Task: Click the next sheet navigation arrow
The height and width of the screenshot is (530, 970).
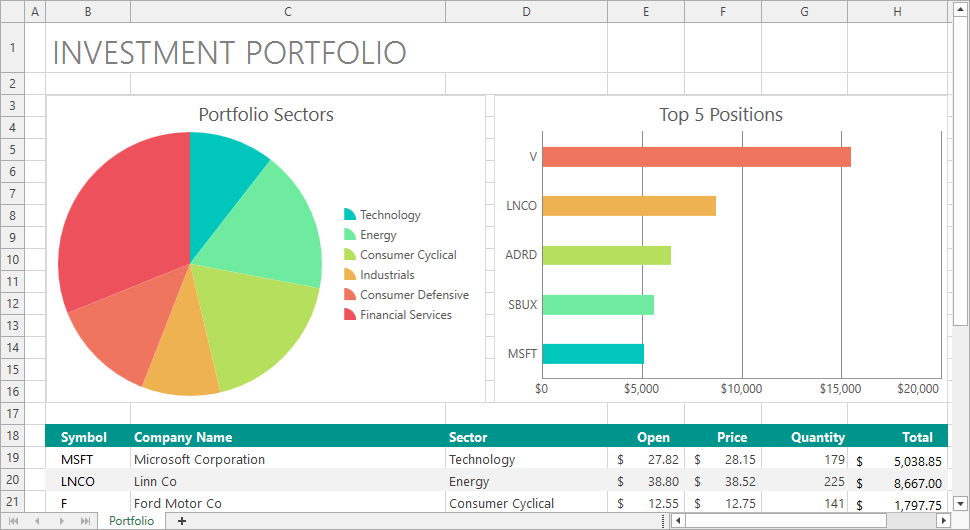Action: pos(62,521)
